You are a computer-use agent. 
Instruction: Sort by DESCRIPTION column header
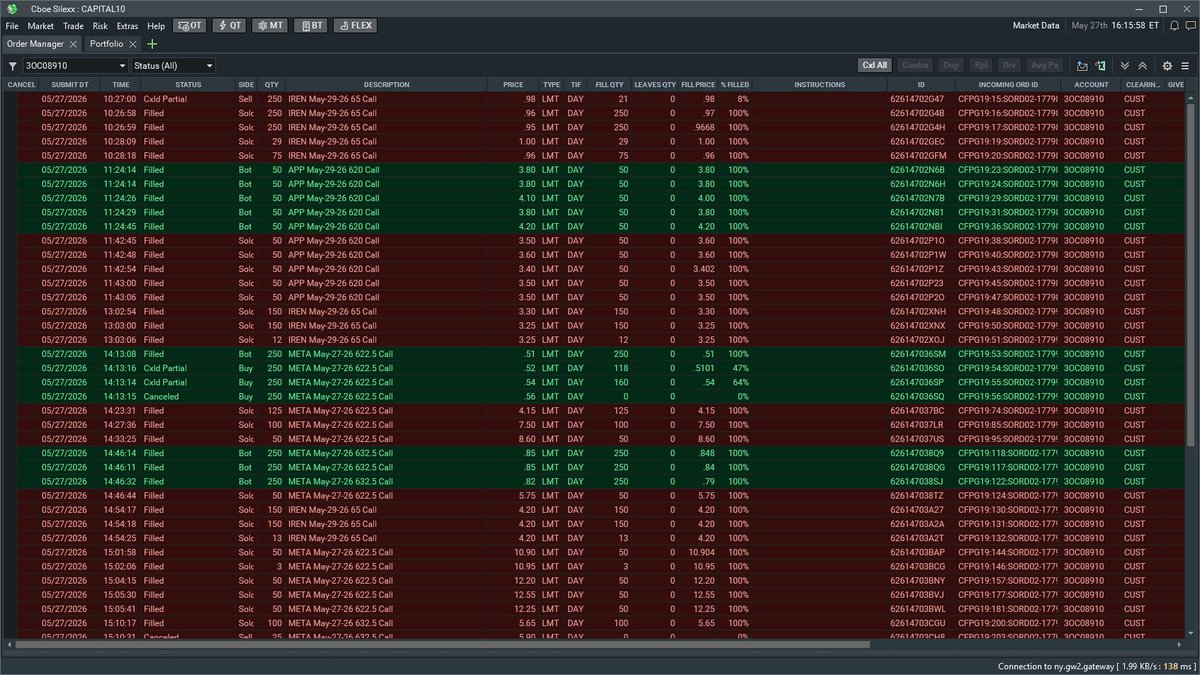386,85
